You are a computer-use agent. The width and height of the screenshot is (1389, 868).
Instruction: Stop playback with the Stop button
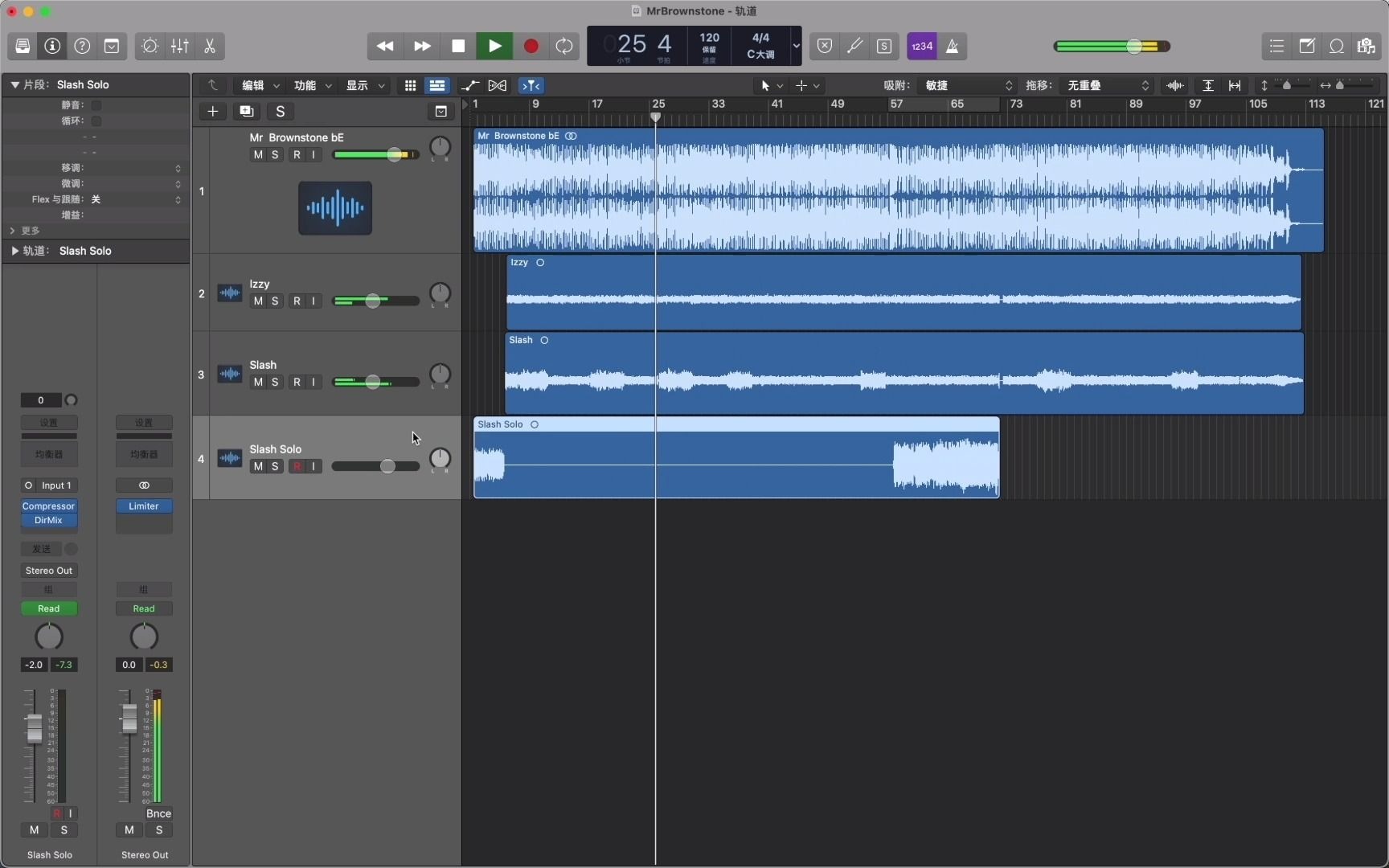coord(458,46)
